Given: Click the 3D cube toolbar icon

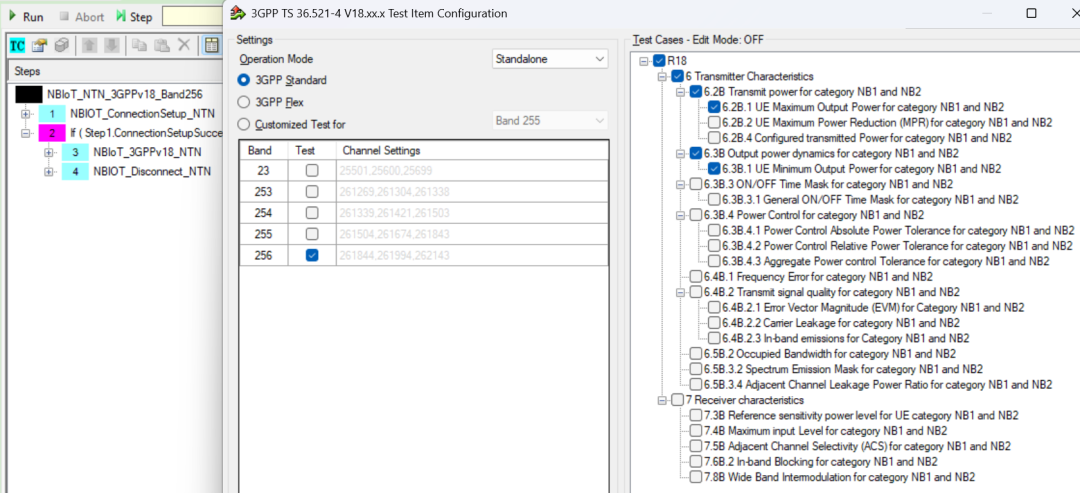Looking at the screenshot, I should tap(61, 45).
